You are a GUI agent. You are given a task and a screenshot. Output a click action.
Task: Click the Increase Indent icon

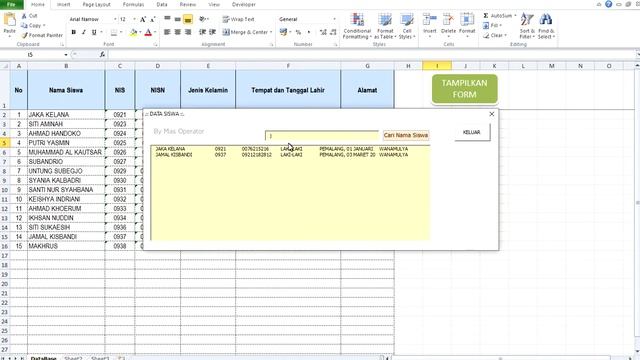[213, 32]
